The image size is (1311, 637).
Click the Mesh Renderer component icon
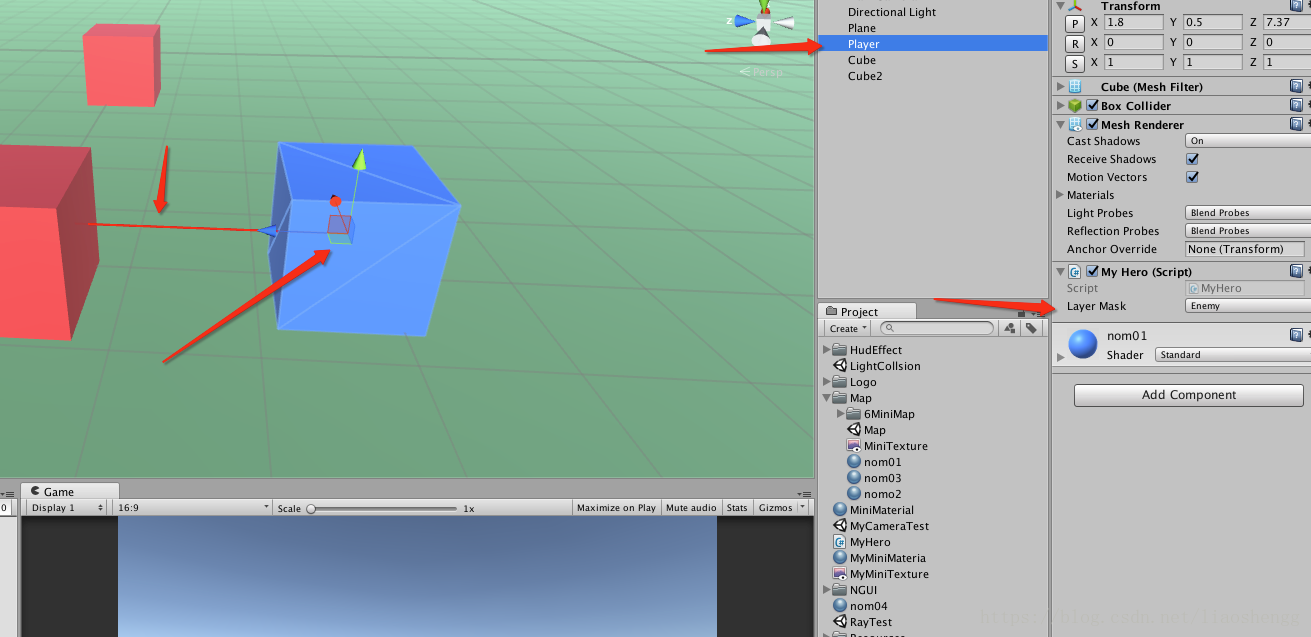(1076, 124)
